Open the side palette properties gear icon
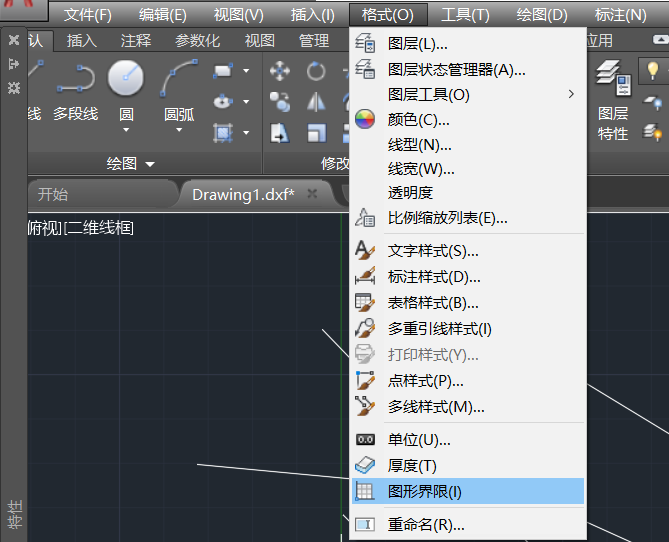The width and height of the screenshot is (669, 542). click(x=14, y=88)
